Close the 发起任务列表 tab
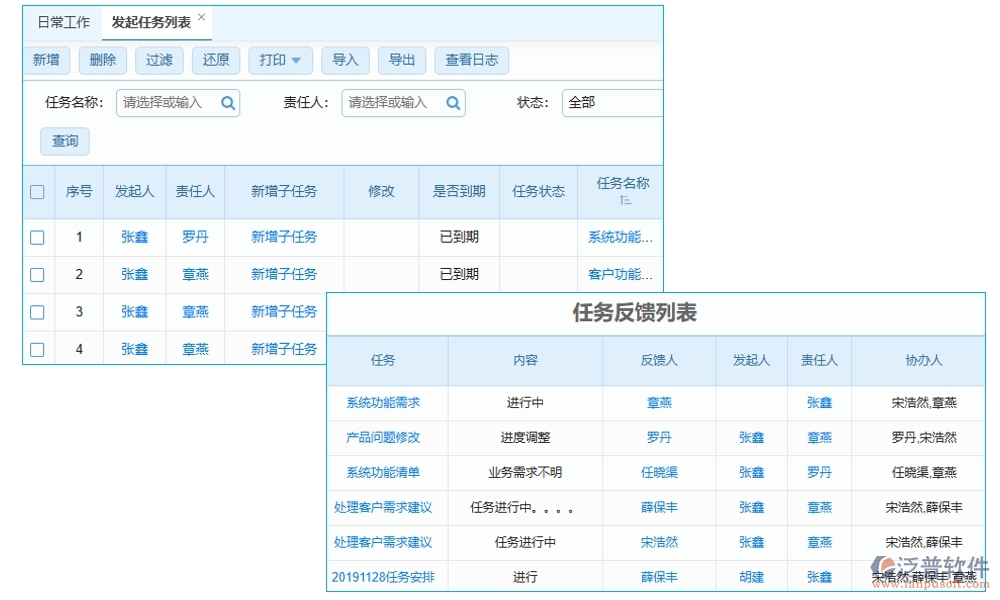 [x=200, y=15]
